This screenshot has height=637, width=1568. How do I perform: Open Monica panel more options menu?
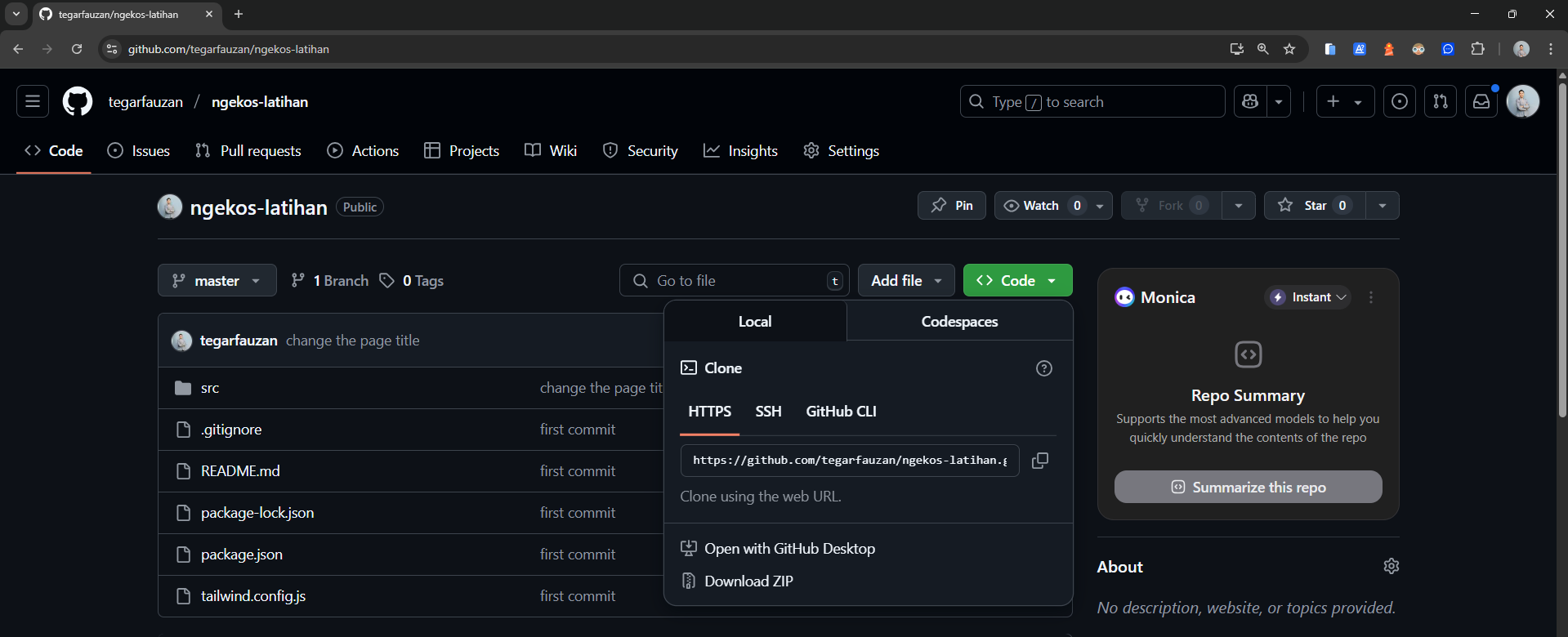[1371, 297]
